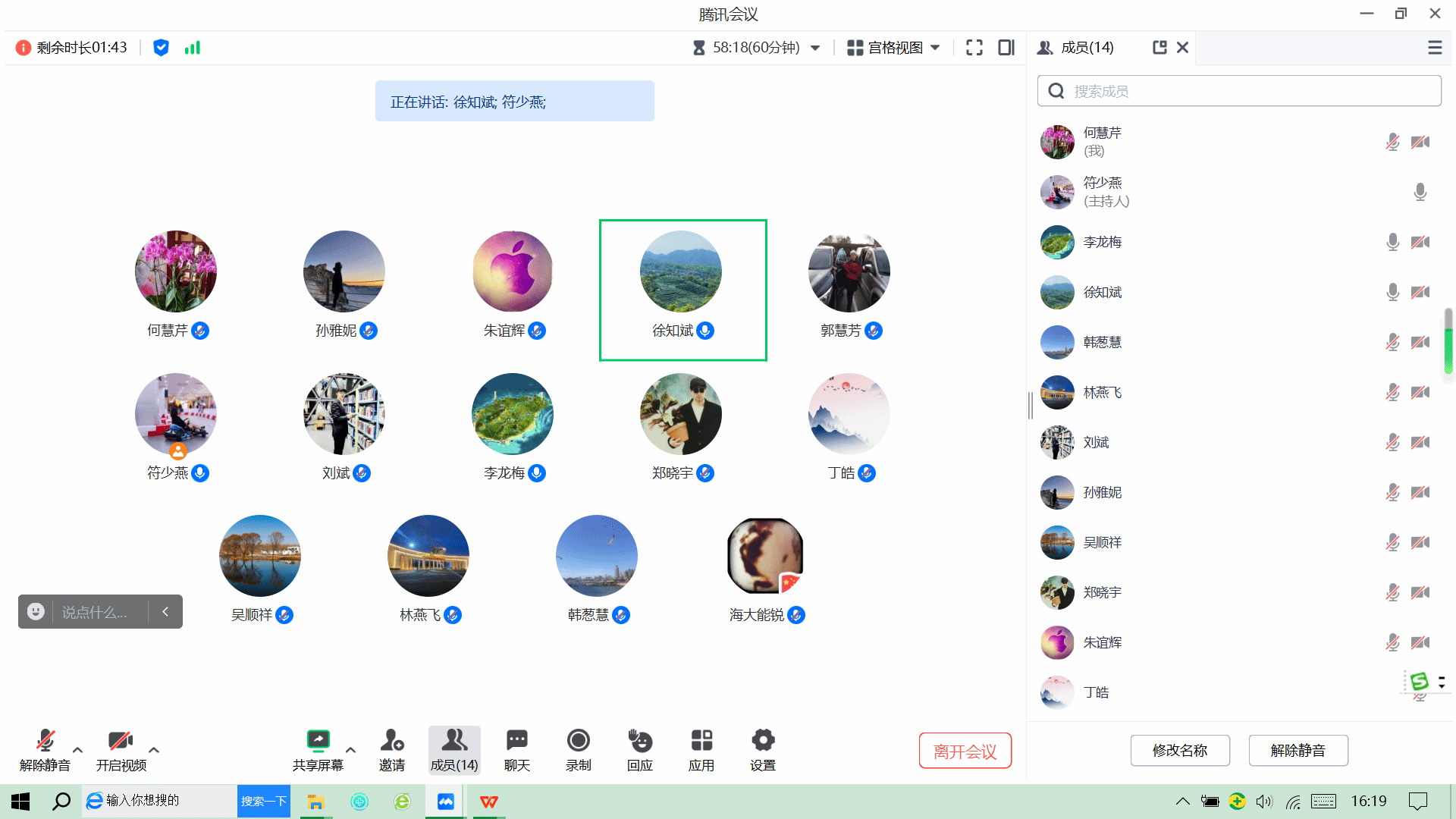Unmute the microphone (解除静音) in the toolbar

[45, 740]
